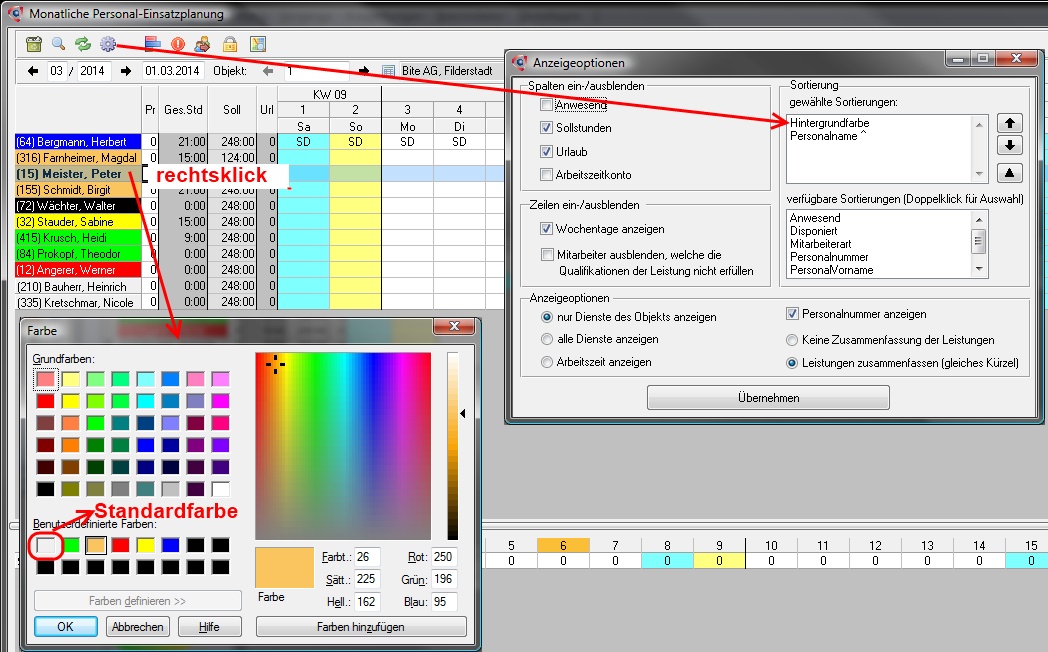Click the Rot value field
The width and height of the screenshot is (1048, 652).
442,556
